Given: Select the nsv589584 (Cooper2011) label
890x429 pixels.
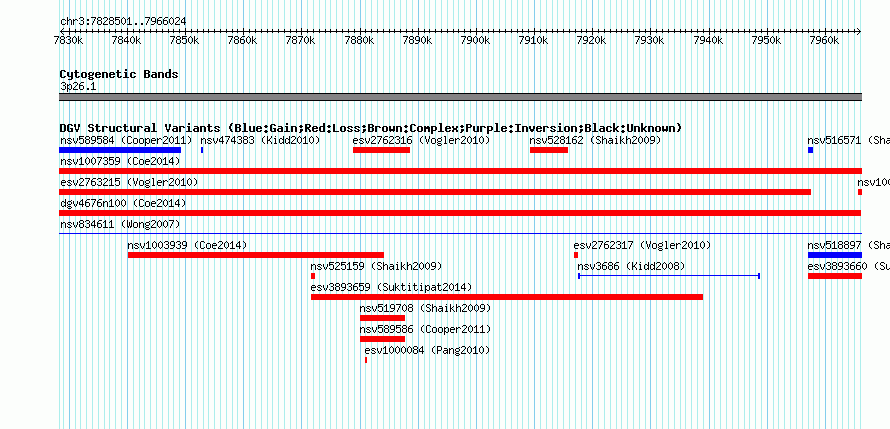Looking at the screenshot, I should [126, 140].
